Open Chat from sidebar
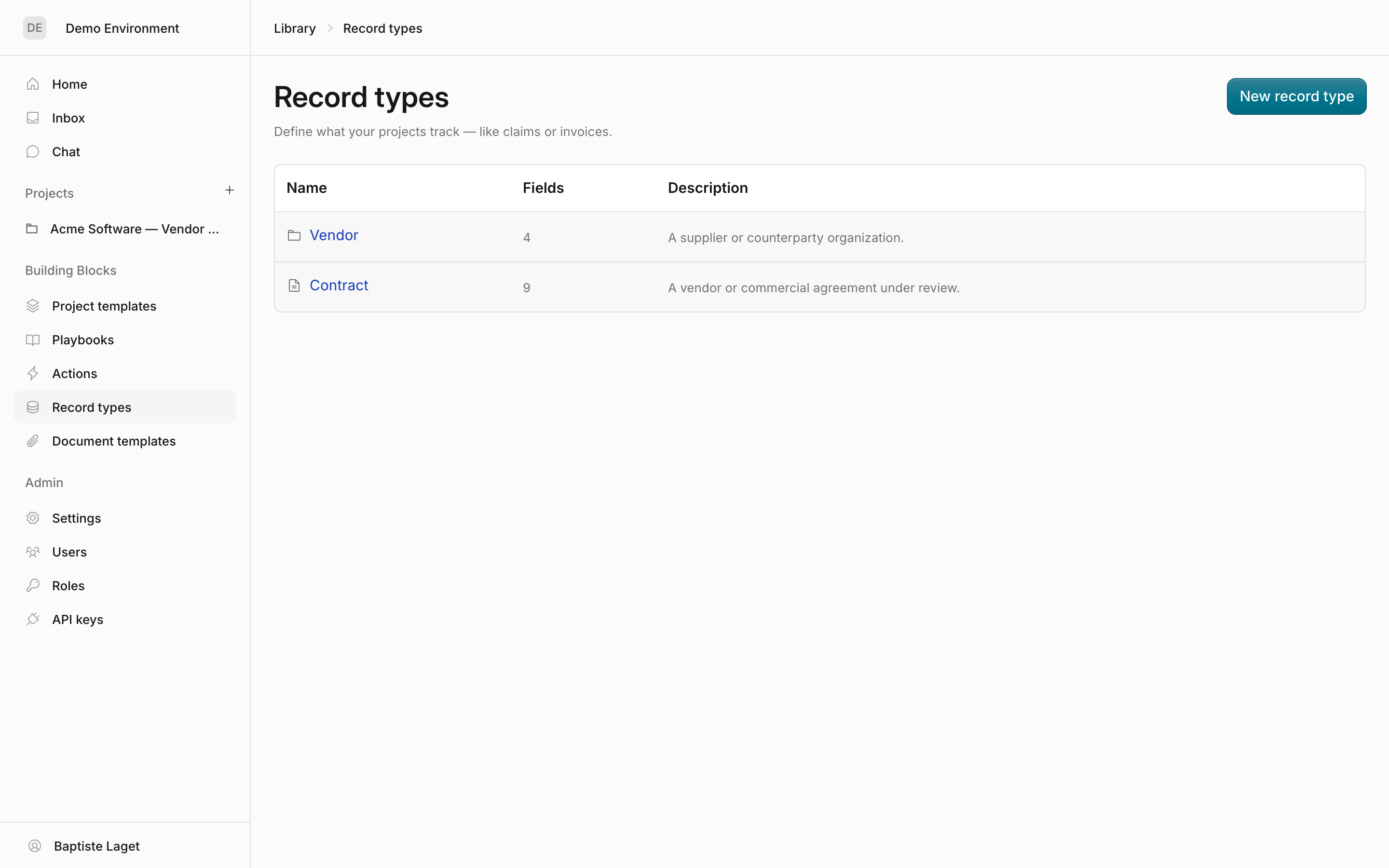This screenshot has height=868, width=1389. (124, 151)
